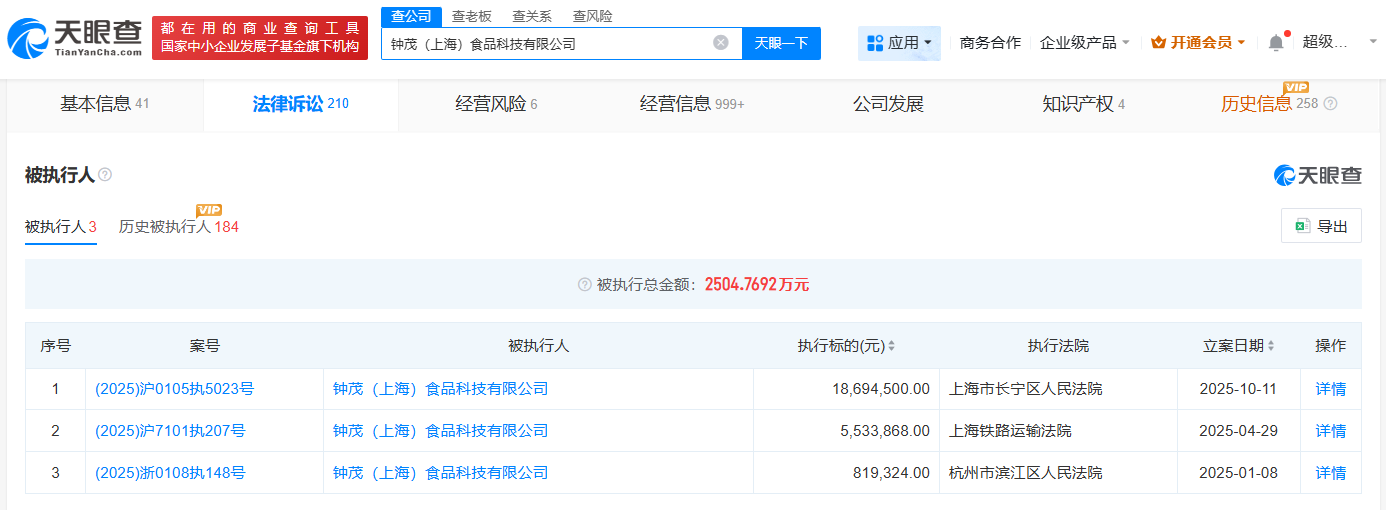Image resolution: width=1386 pixels, height=510 pixels.
Task: Open 商务合作 in header
Action: pos(990,43)
